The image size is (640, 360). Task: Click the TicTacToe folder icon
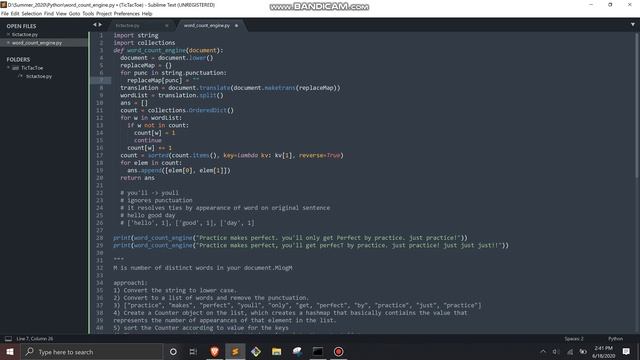tap(16, 68)
